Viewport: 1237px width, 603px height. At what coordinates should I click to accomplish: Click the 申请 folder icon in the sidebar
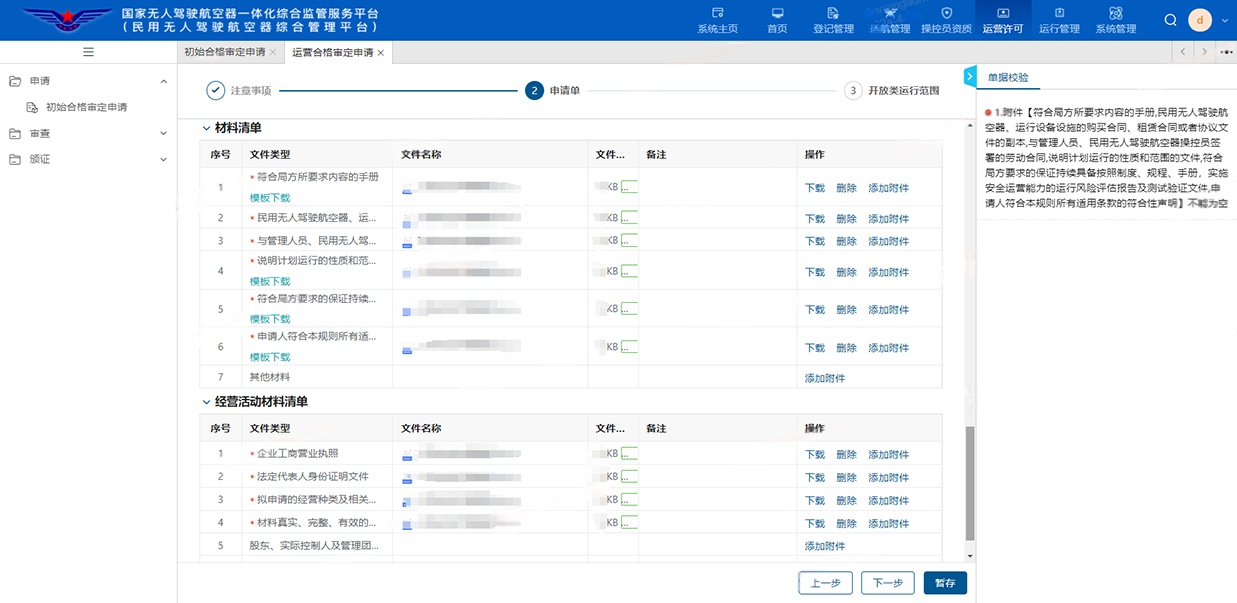[x=15, y=81]
